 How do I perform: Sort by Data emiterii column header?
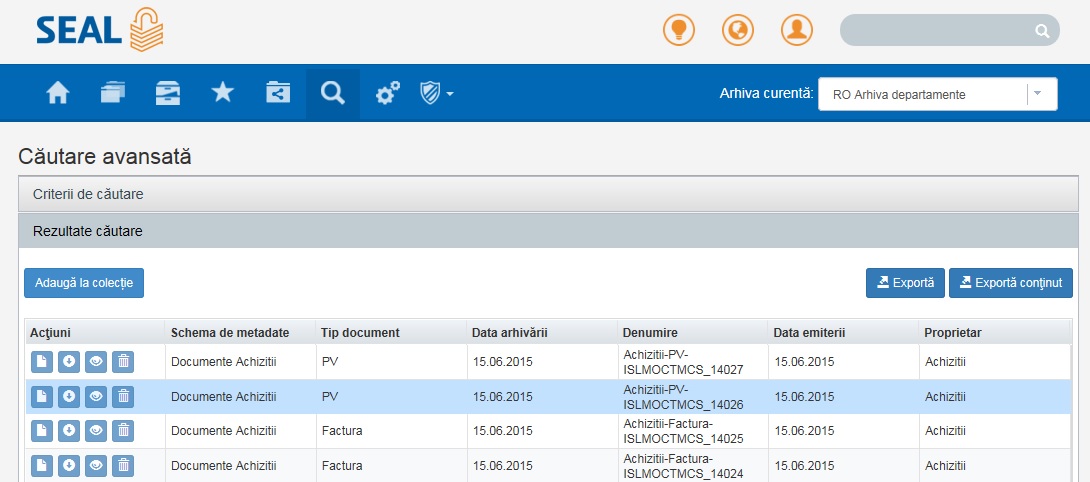844,332
